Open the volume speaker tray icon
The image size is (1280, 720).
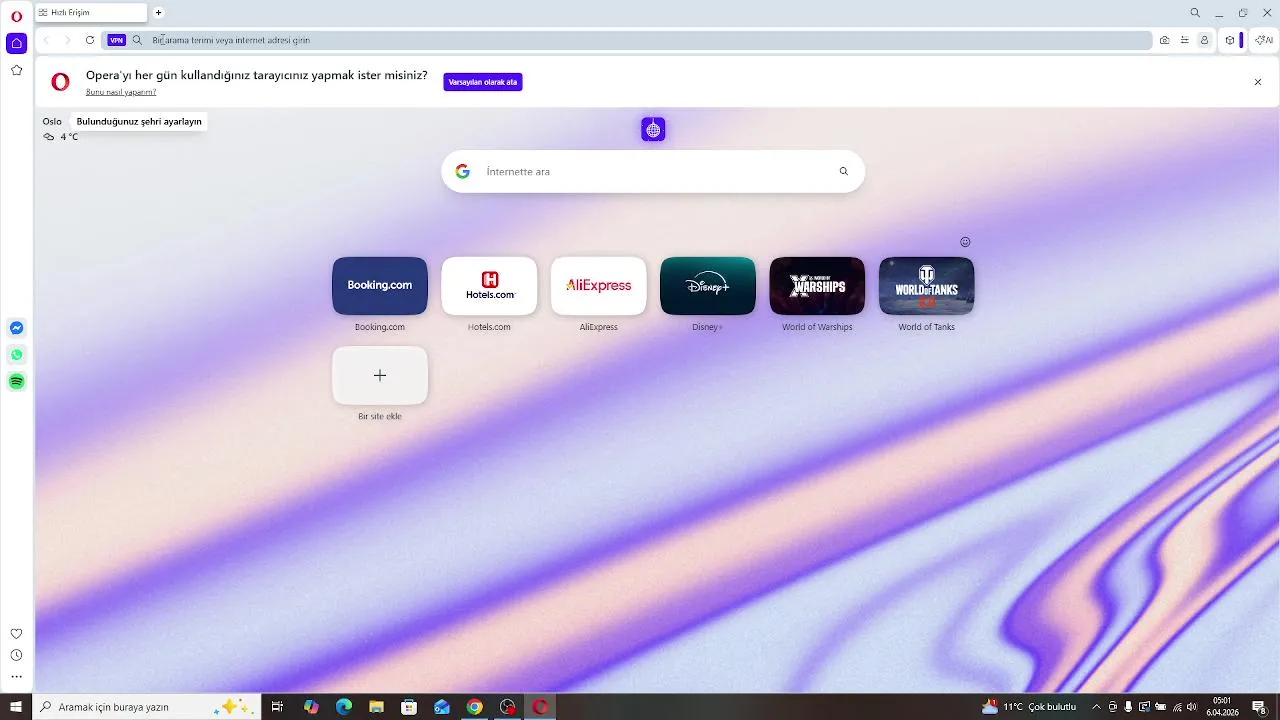(1192, 707)
